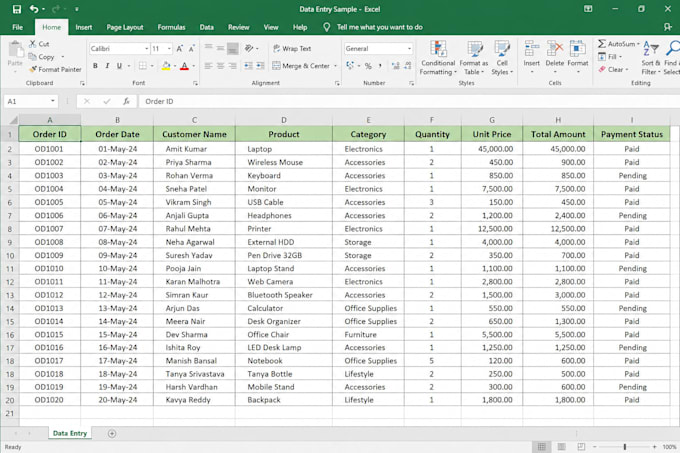Switch to the Page Layout tab
This screenshot has width=680, height=453.
click(x=125, y=27)
